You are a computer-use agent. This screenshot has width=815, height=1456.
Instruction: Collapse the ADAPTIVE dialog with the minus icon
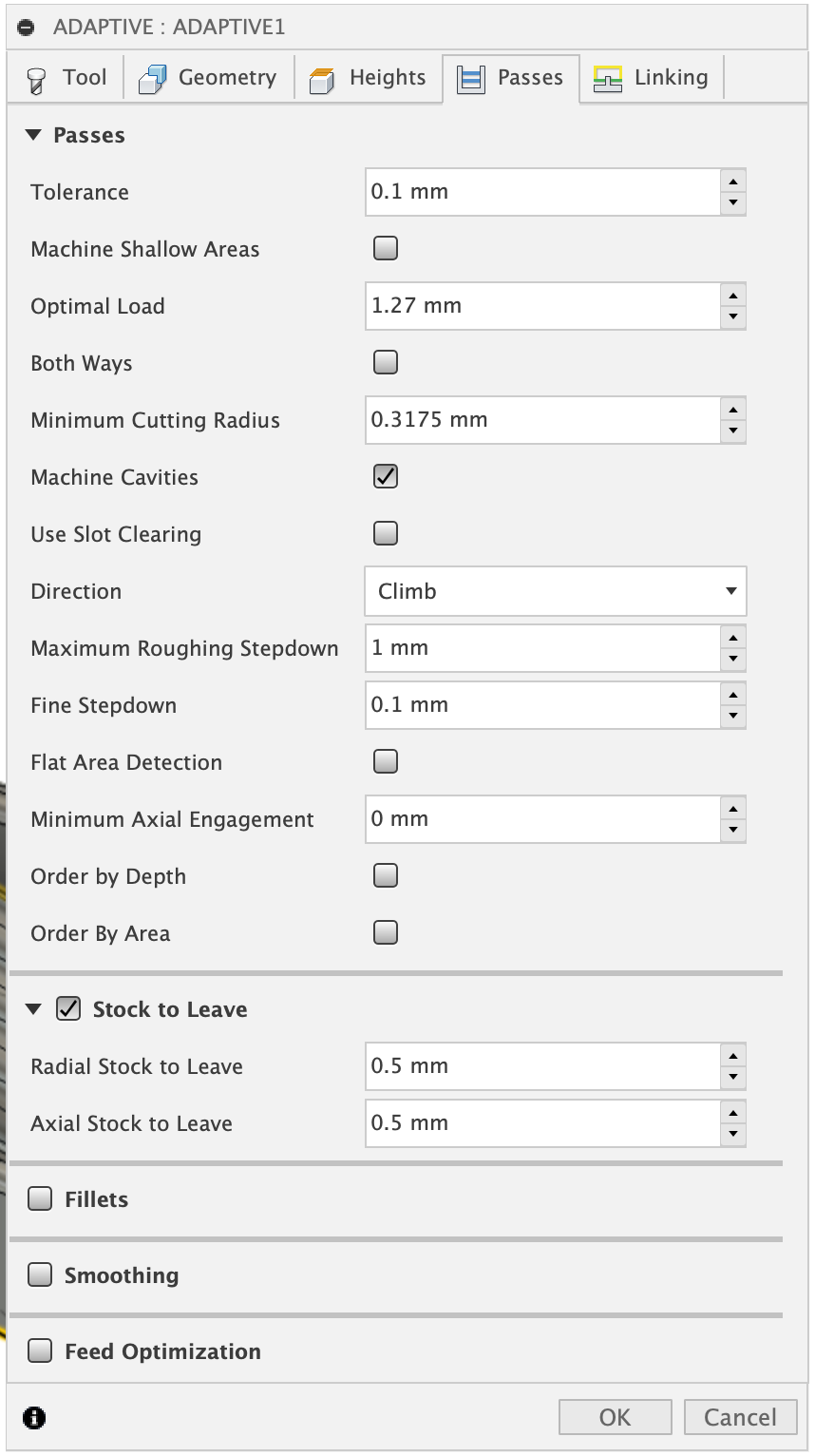[x=27, y=28]
